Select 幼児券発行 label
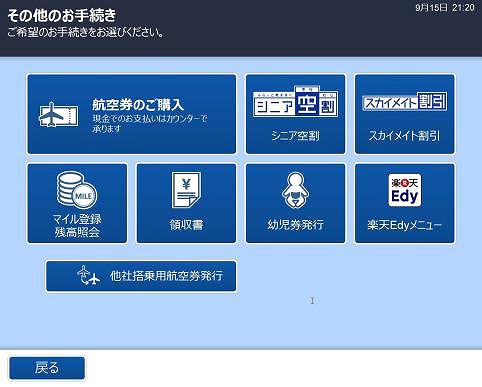 [295, 225]
